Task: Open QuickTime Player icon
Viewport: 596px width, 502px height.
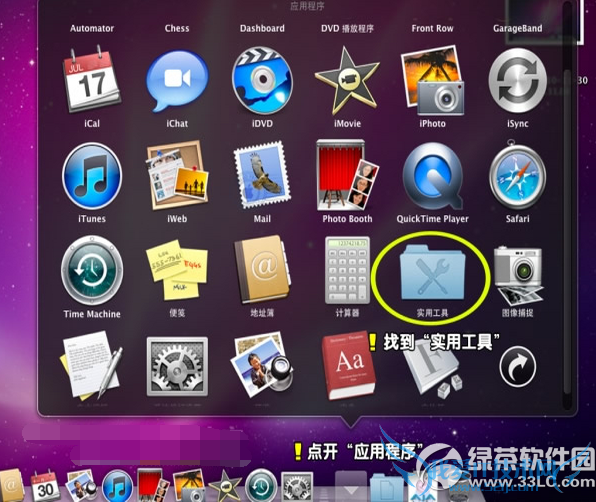Action: click(433, 176)
